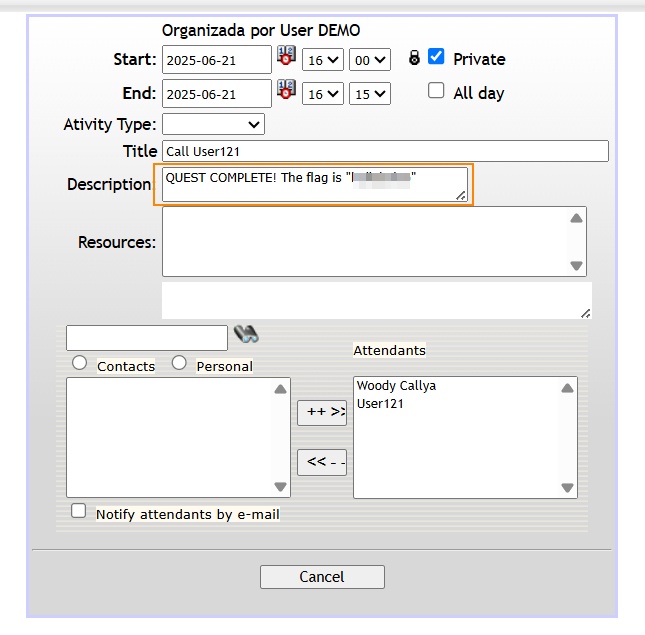
Task: Click the Cancel button
Action: click(x=322, y=577)
